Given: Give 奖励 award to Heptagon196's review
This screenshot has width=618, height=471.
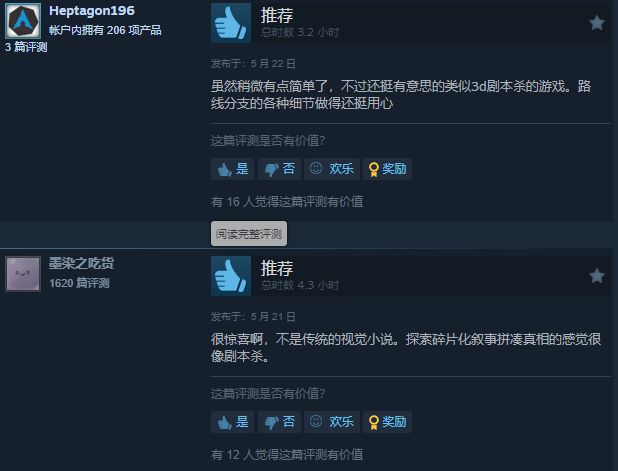Looking at the screenshot, I should click(x=387, y=169).
